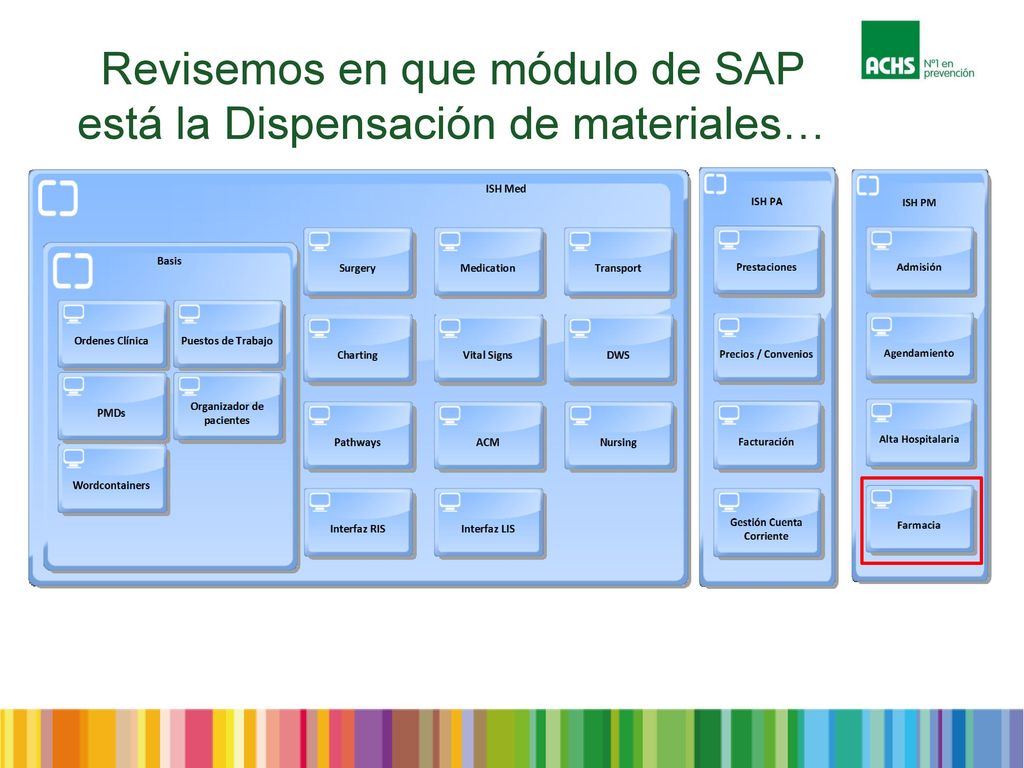Click the monitor icon on Farmacia box
This screenshot has width=1024, height=768.
(882, 500)
